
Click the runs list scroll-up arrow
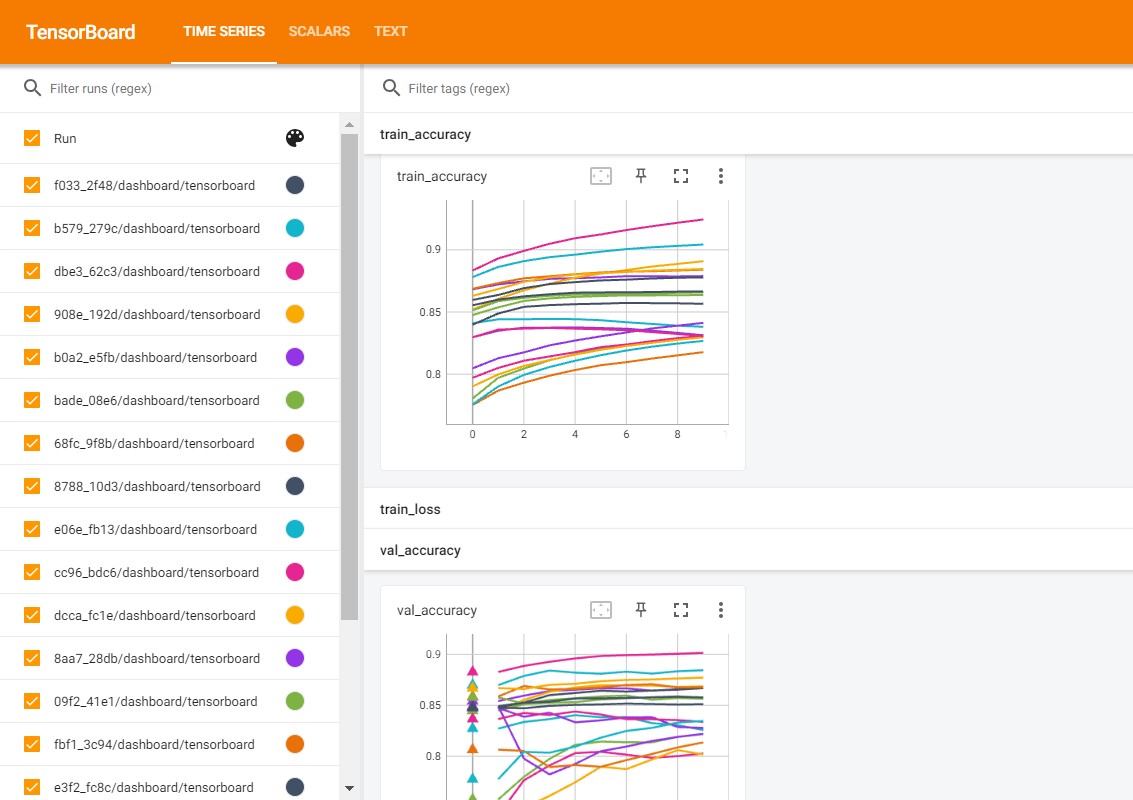pyautogui.click(x=350, y=125)
